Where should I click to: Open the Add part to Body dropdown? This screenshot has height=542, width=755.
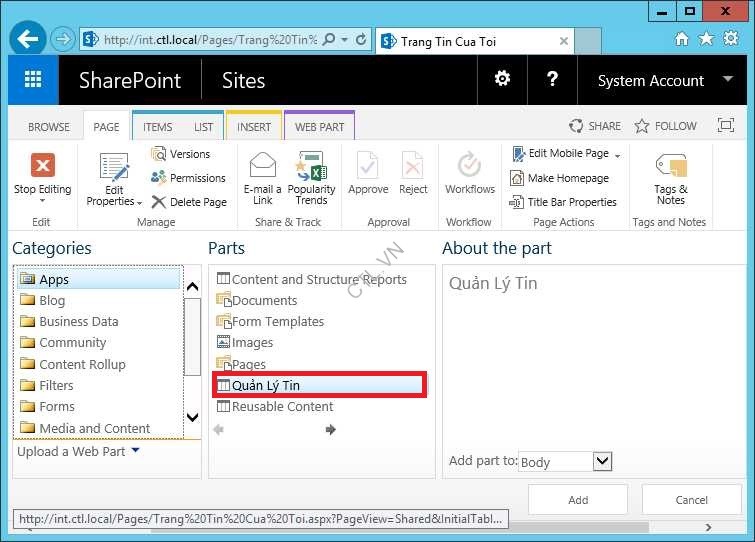[601, 461]
